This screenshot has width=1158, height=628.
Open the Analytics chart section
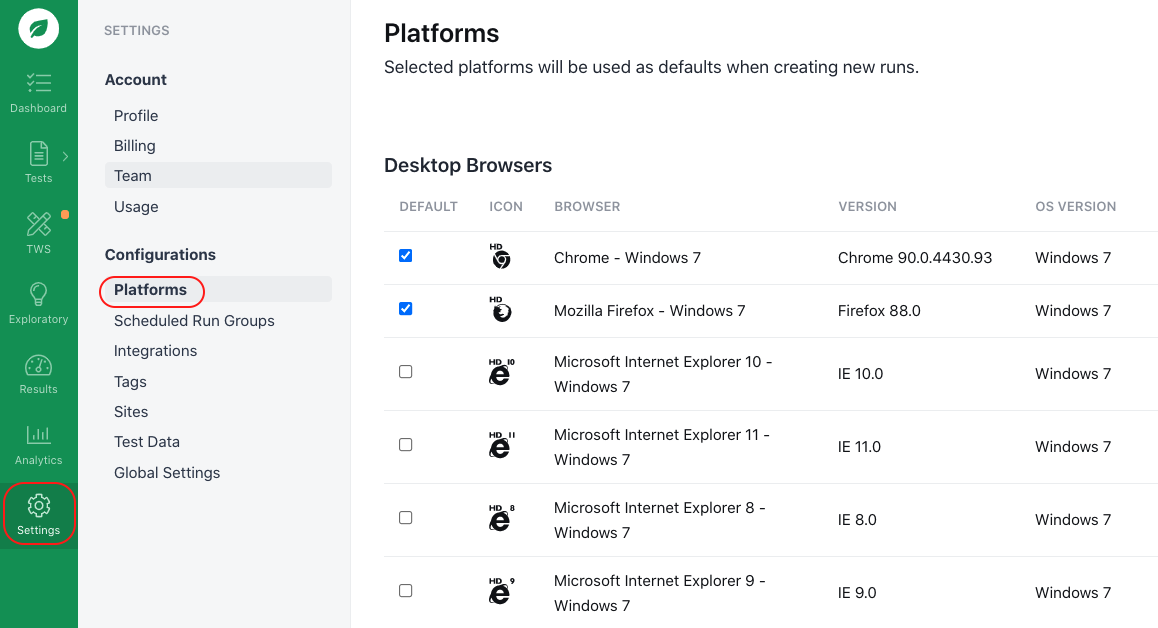(38, 444)
